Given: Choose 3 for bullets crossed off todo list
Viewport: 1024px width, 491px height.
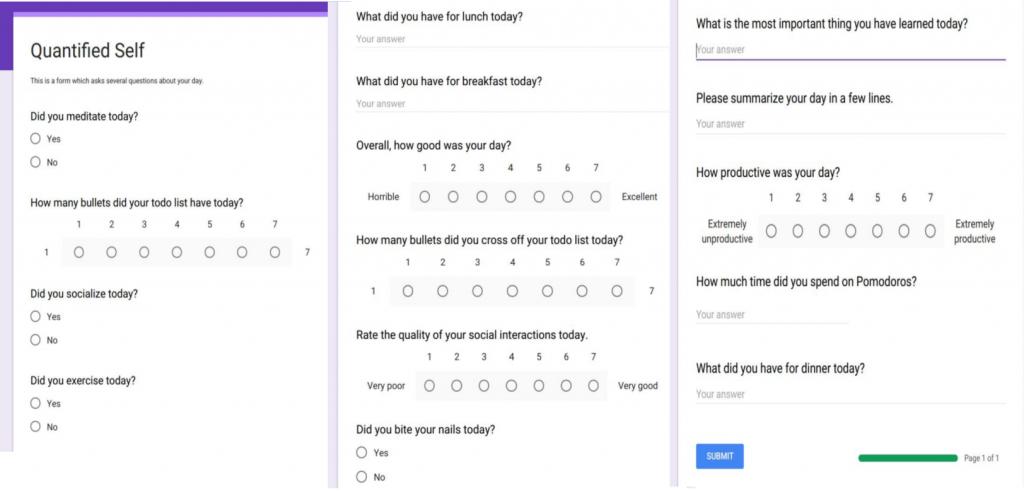Looking at the screenshot, I should [x=477, y=291].
